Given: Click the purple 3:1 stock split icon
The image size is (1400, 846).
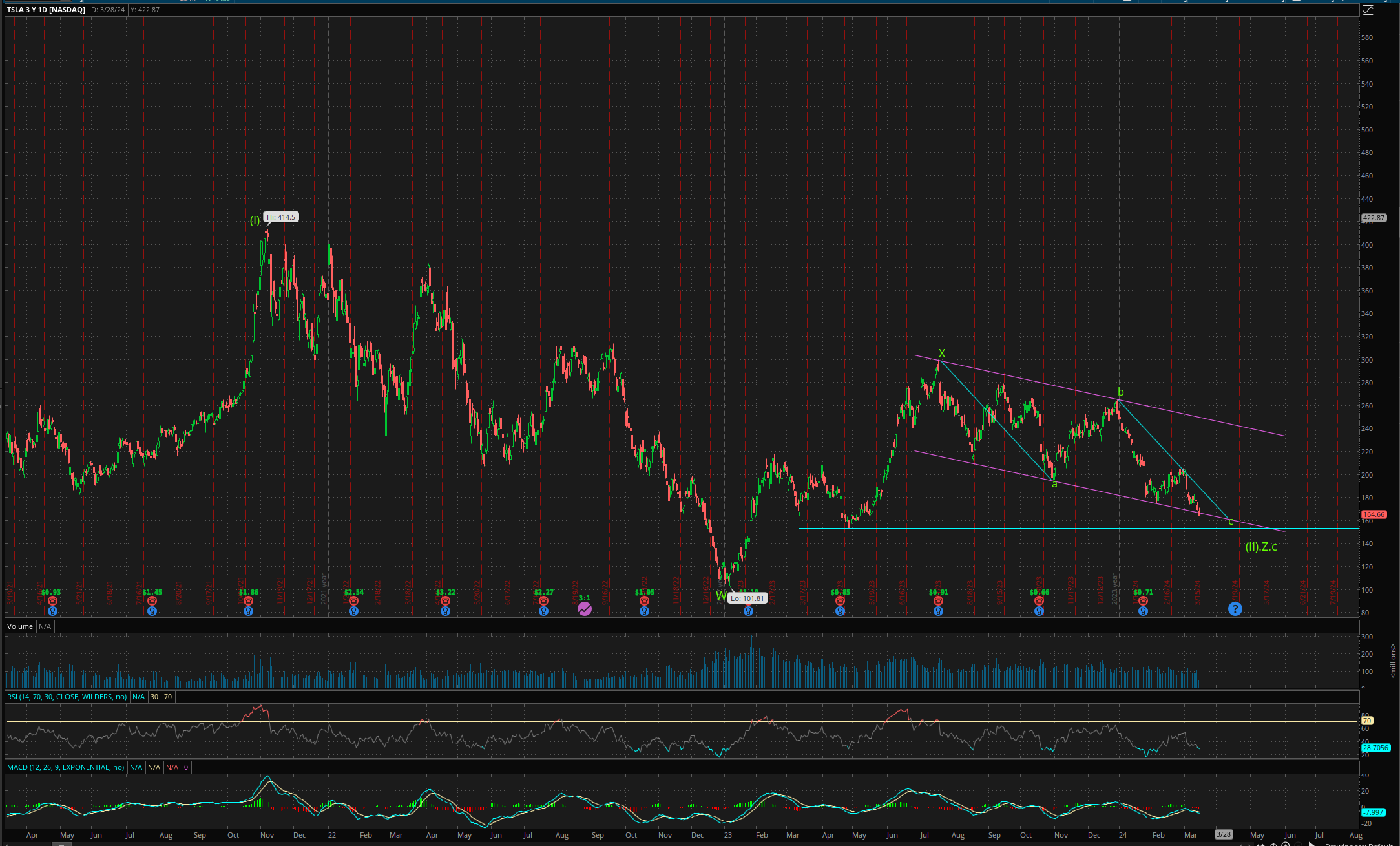Looking at the screenshot, I should (x=584, y=609).
